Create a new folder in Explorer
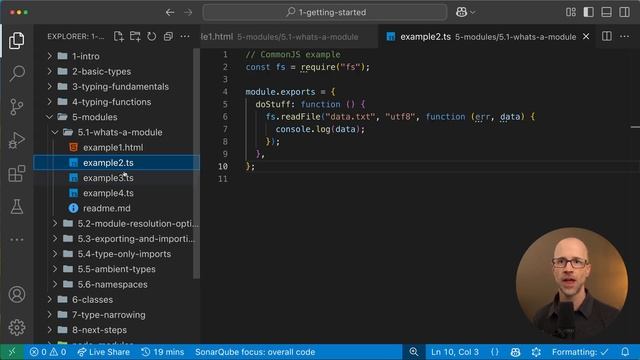Image resolution: width=640 pixels, height=360 pixels. pyautogui.click(x=135, y=36)
